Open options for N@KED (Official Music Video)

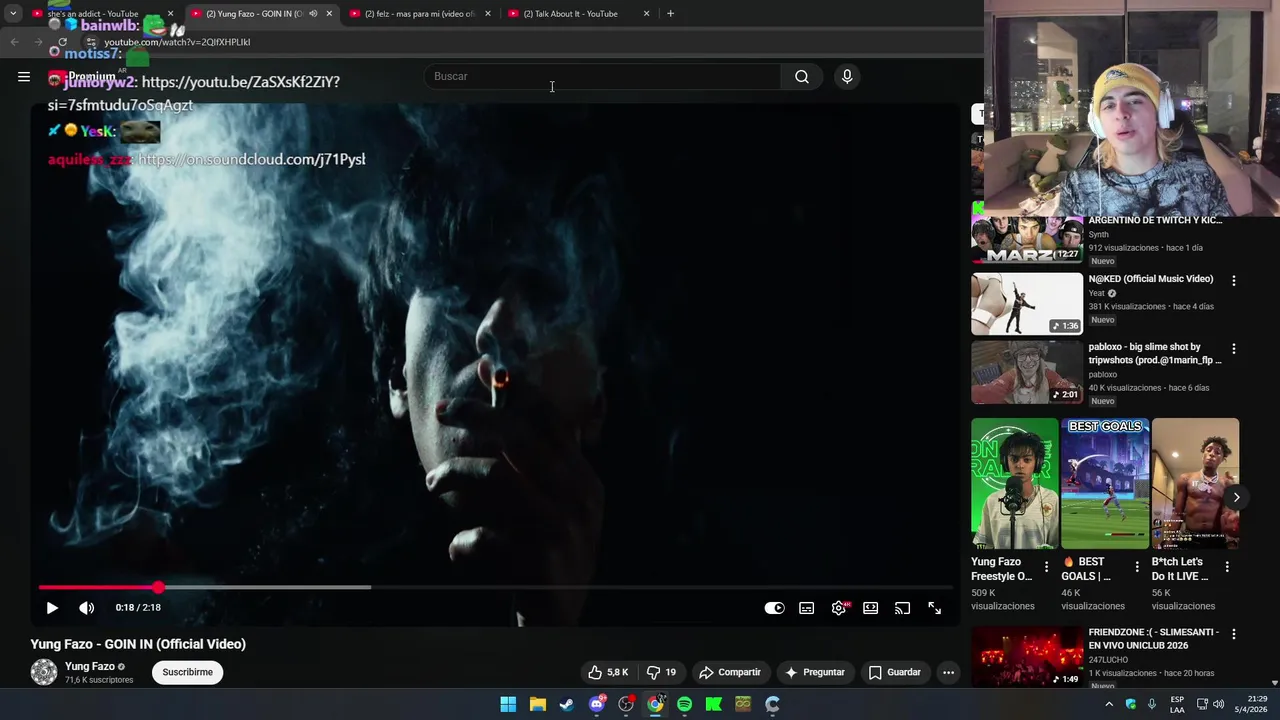(1233, 281)
